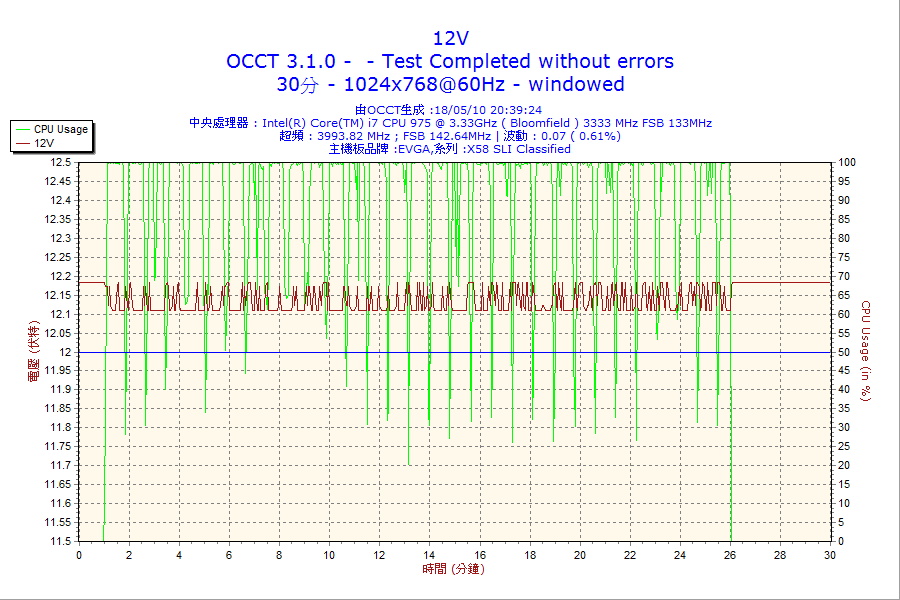Viewport: 900px width, 600px height.
Task: Click the time axis label 30
Action: click(829, 555)
